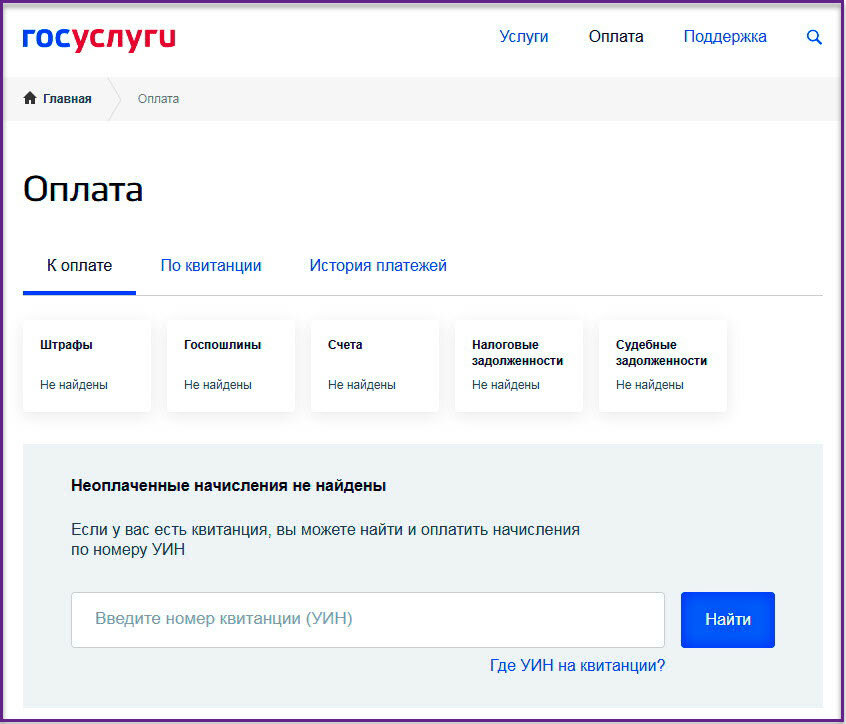Open the Счета card
This screenshot has height=724, width=846.
(374, 364)
